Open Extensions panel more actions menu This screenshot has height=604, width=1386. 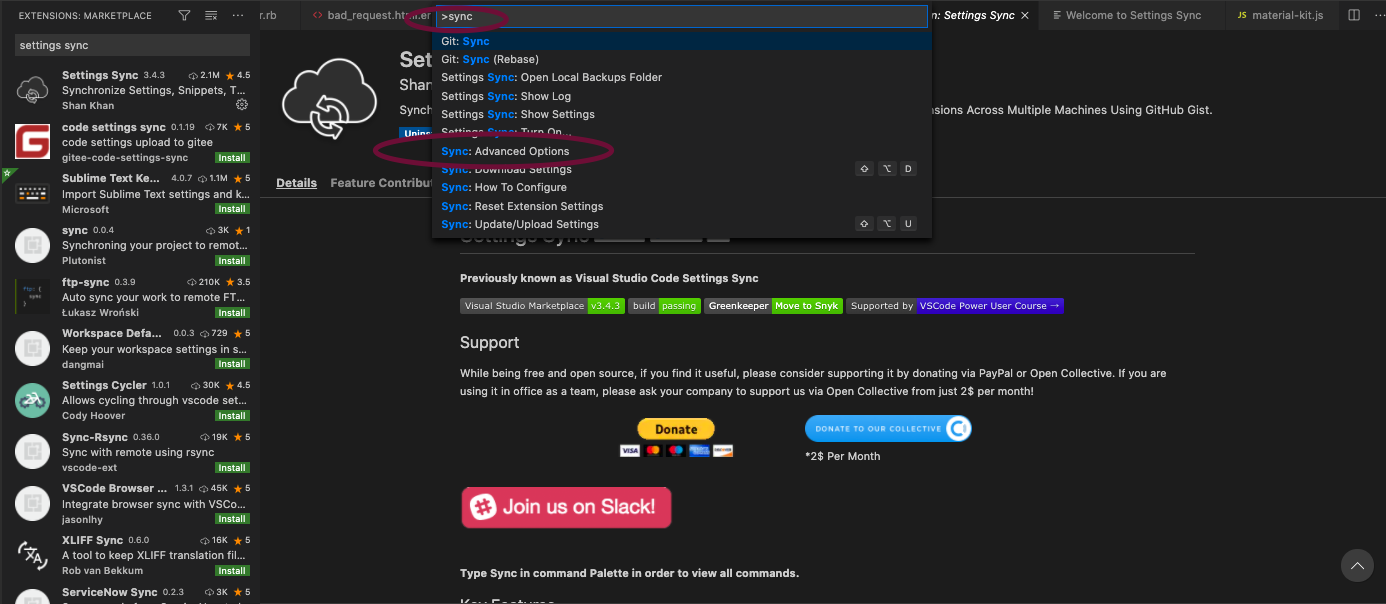[238, 16]
